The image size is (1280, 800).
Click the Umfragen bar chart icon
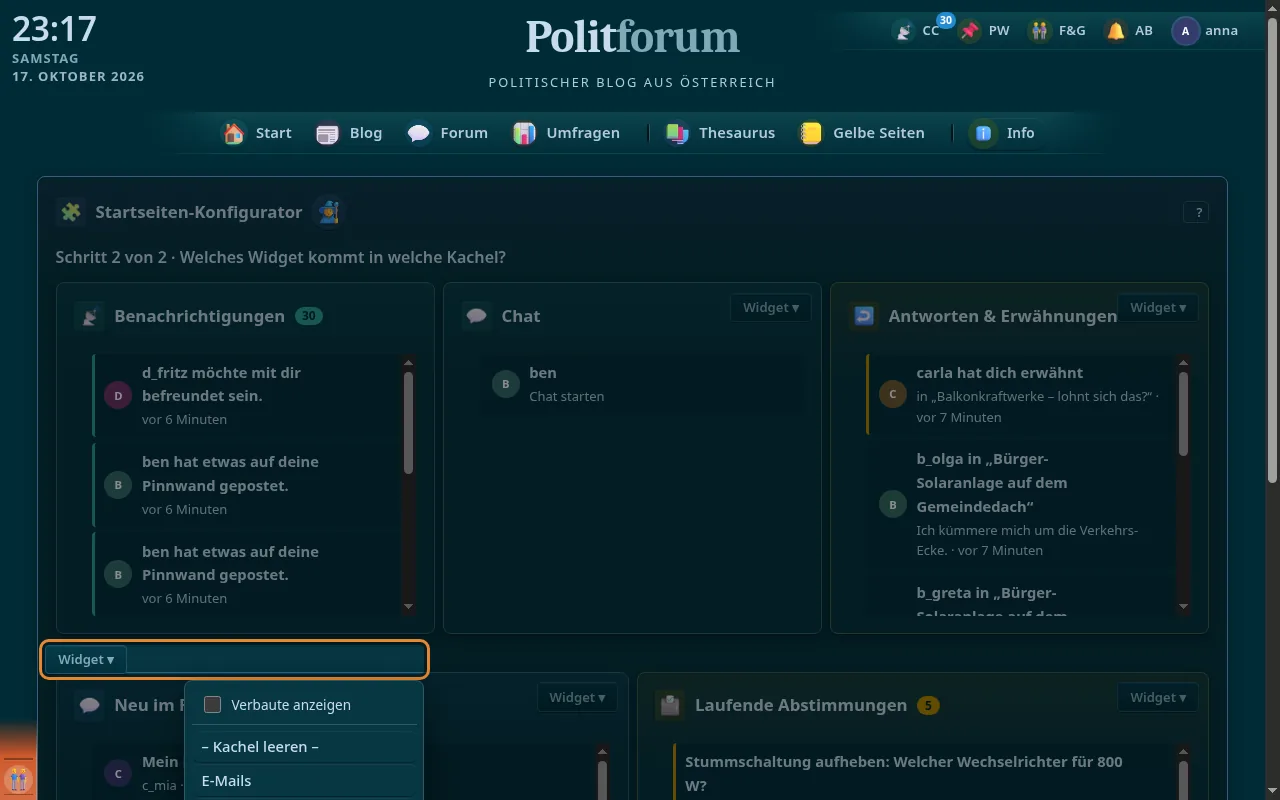[x=525, y=133]
